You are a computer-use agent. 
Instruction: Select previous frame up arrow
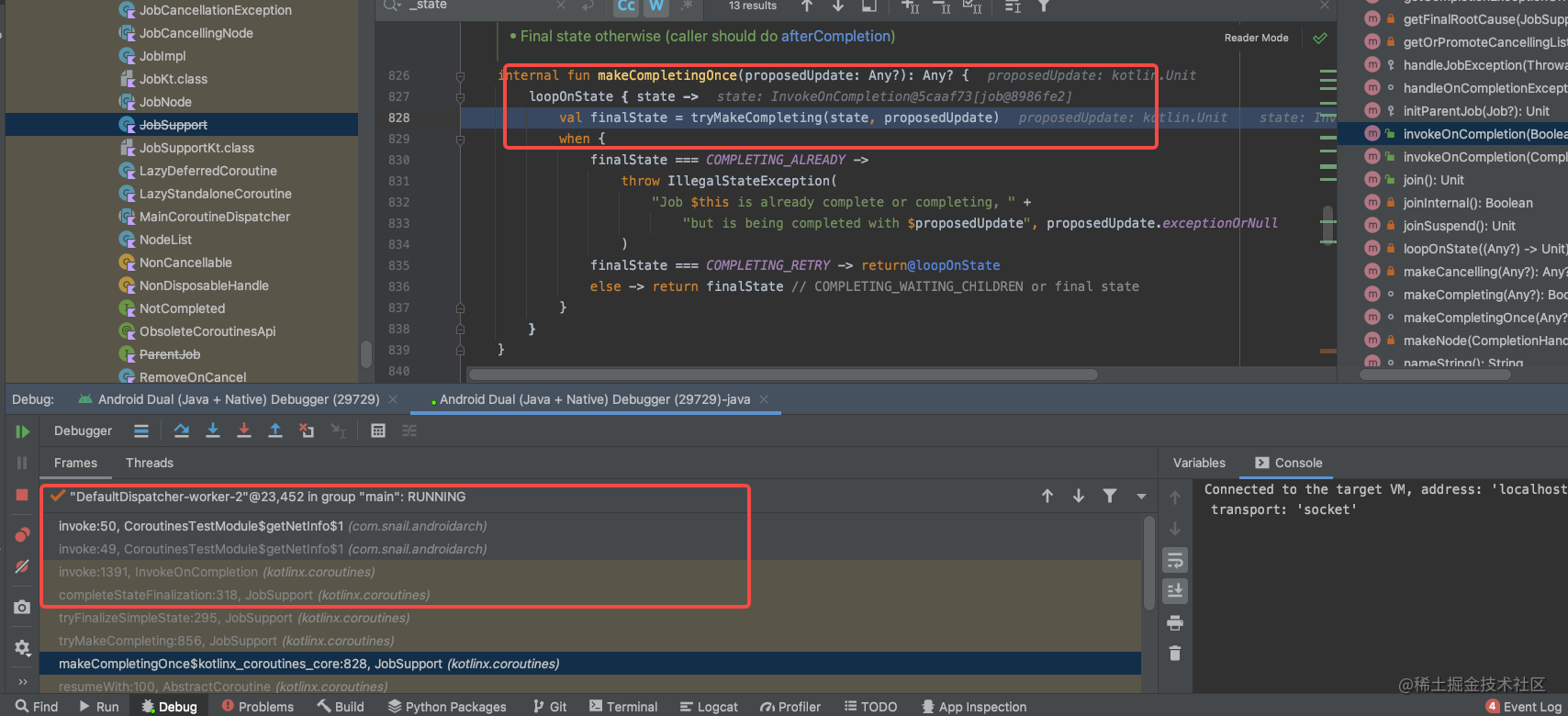coord(1047,496)
